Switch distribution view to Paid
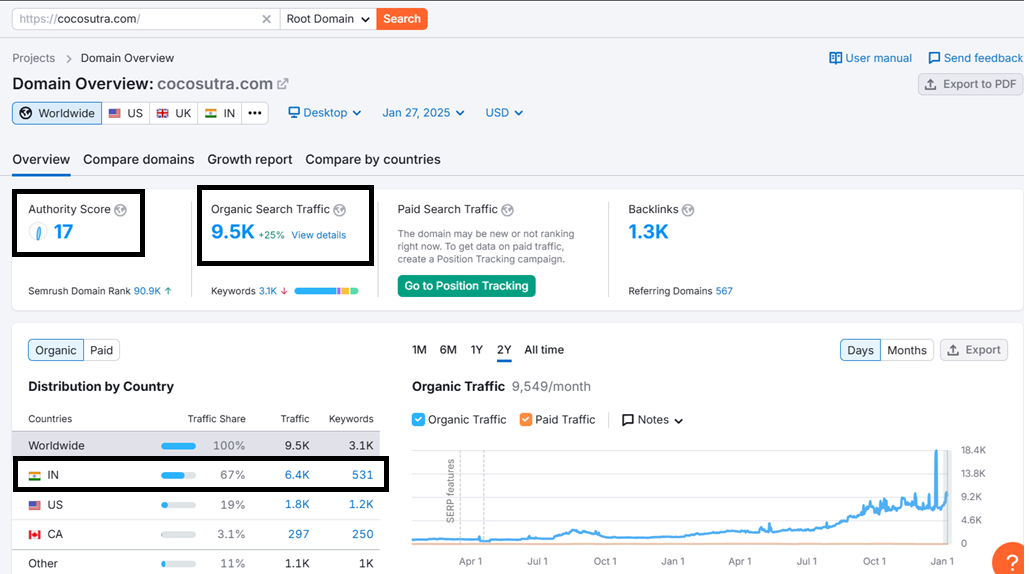1030x574 pixels. coord(101,350)
